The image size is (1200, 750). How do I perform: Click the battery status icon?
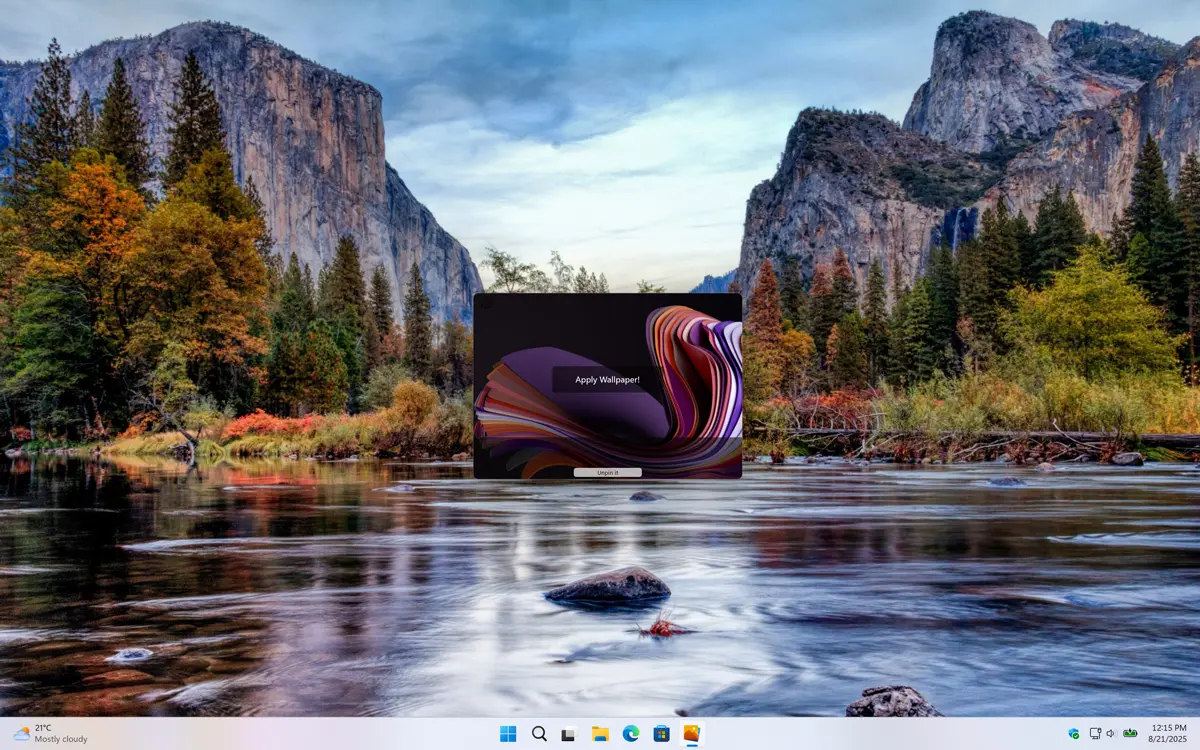(x=1130, y=734)
